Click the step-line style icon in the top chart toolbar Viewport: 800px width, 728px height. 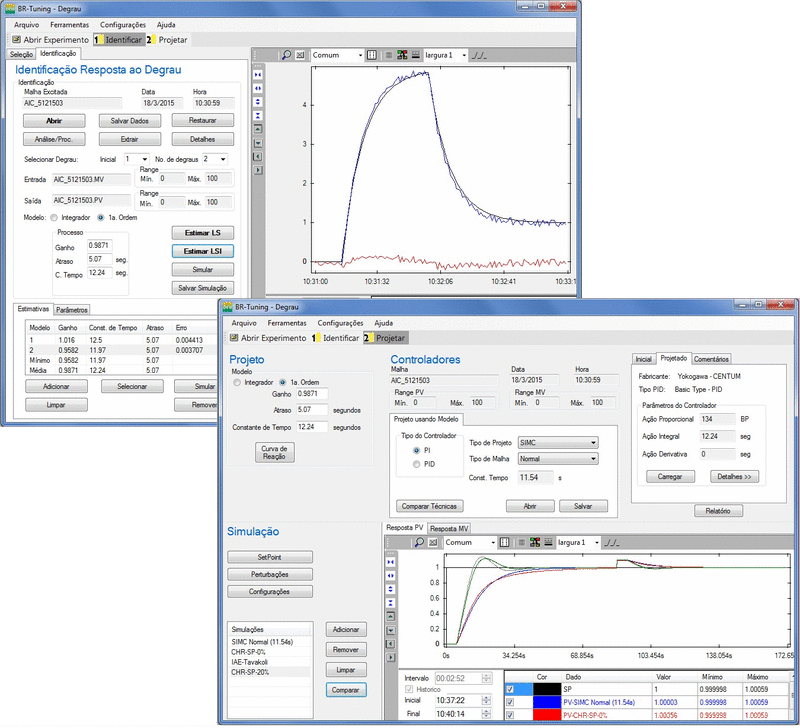(x=478, y=55)
